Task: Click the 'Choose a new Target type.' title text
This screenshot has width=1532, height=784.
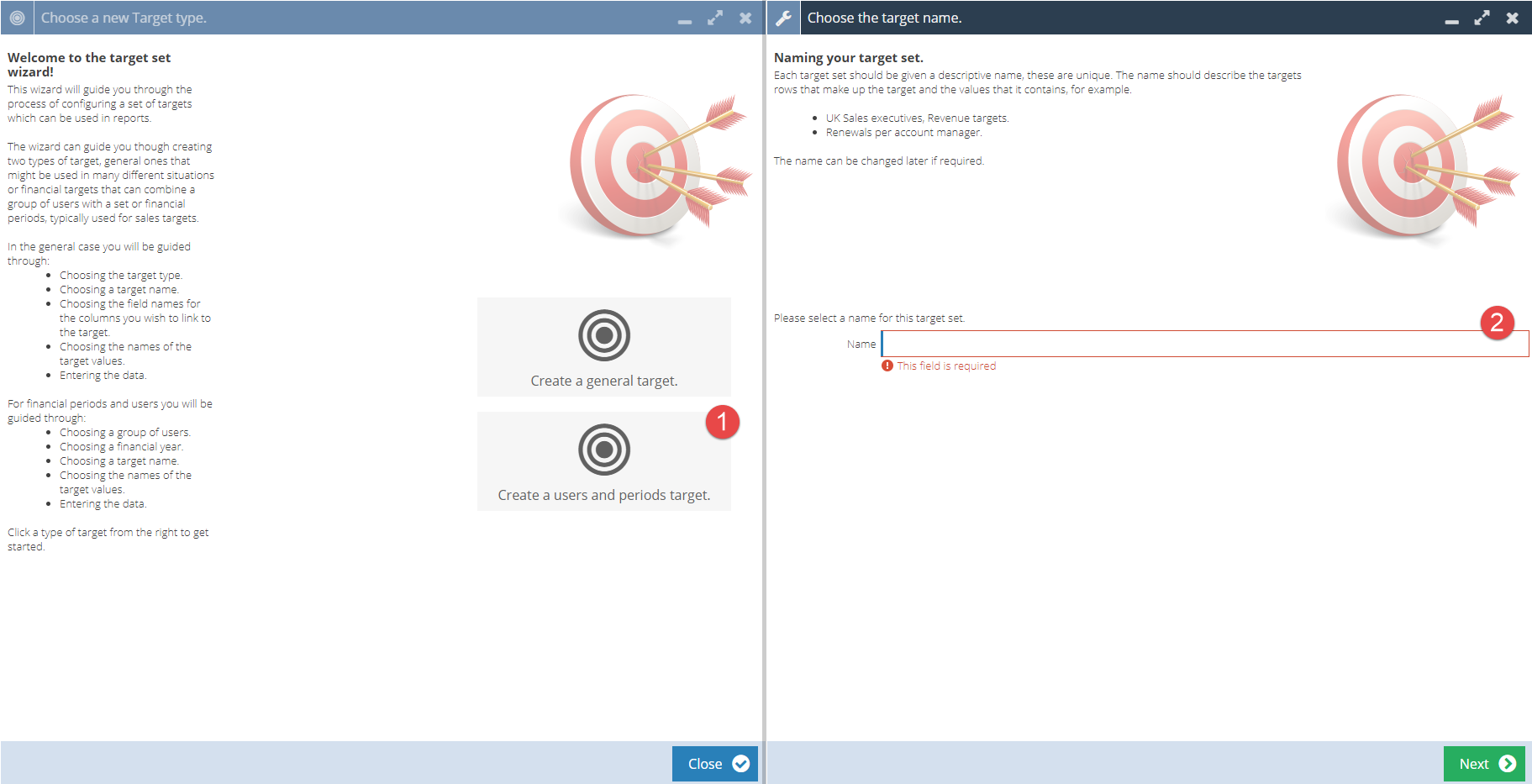Action: point(124,18)
